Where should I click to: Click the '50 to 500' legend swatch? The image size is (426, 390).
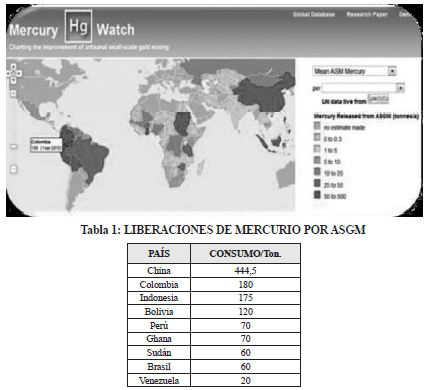(317, 194)
